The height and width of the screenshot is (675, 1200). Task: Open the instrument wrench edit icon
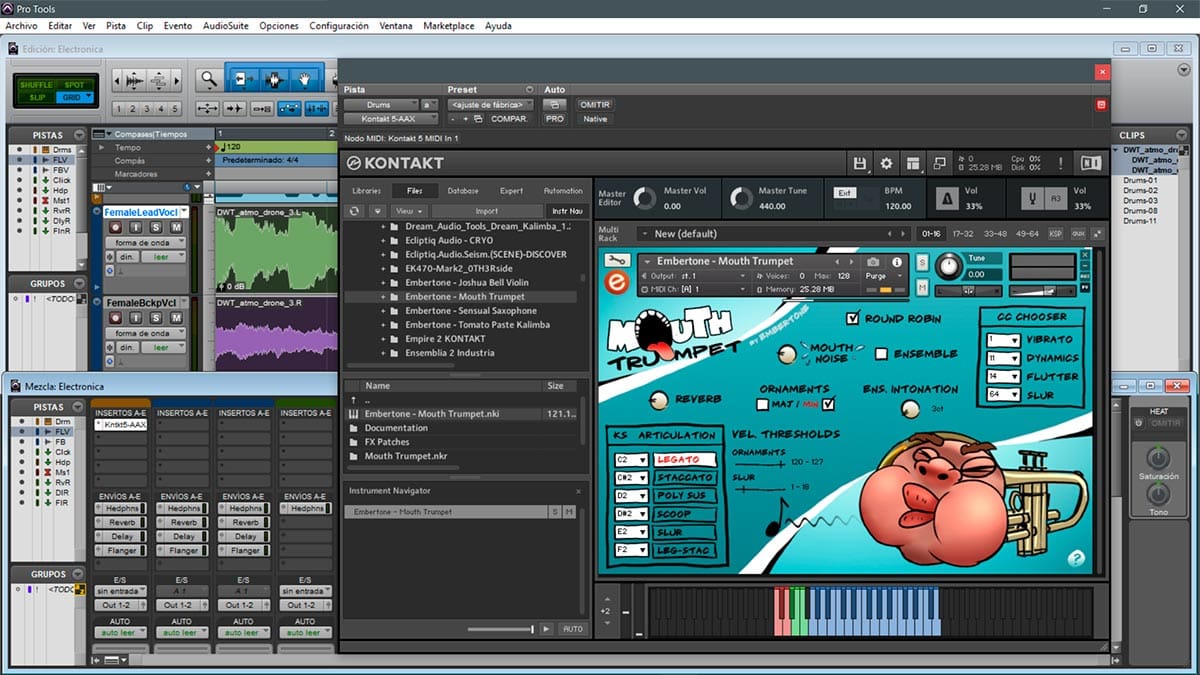617,261
